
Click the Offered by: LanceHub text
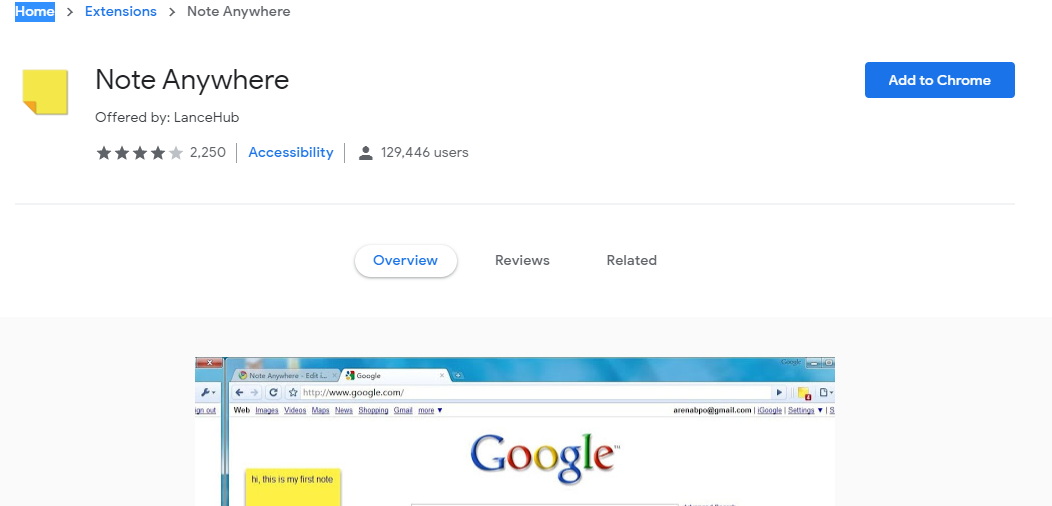click(x=167, y=117)
